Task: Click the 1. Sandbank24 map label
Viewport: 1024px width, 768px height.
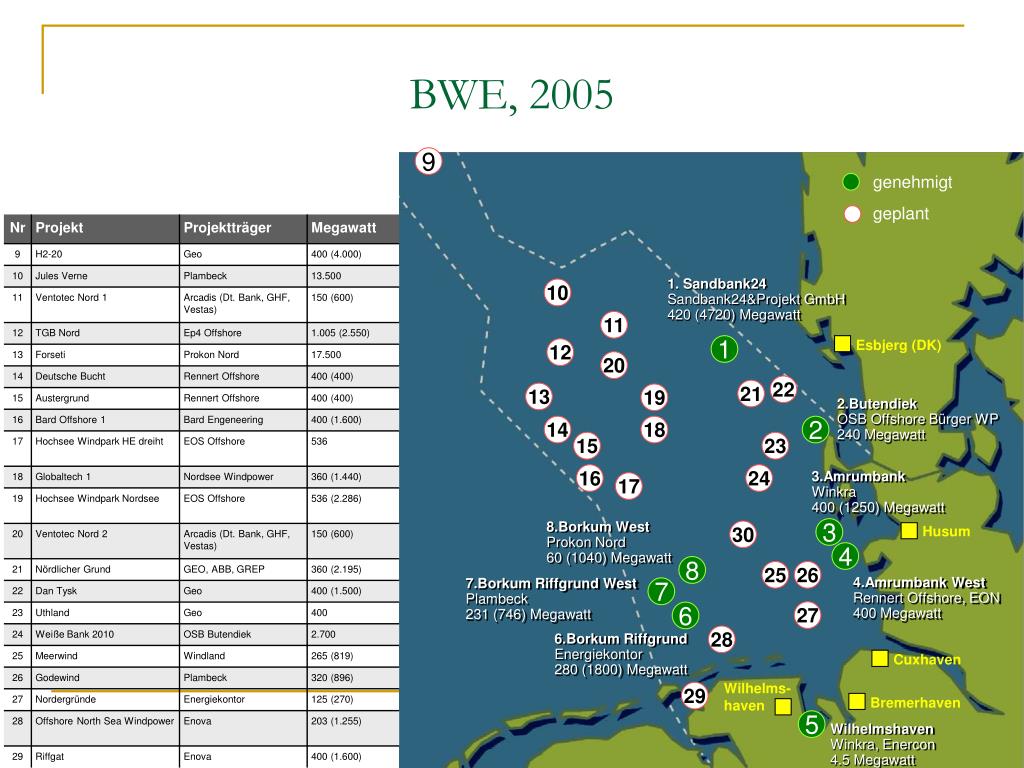Action: [x=716, y=284]
